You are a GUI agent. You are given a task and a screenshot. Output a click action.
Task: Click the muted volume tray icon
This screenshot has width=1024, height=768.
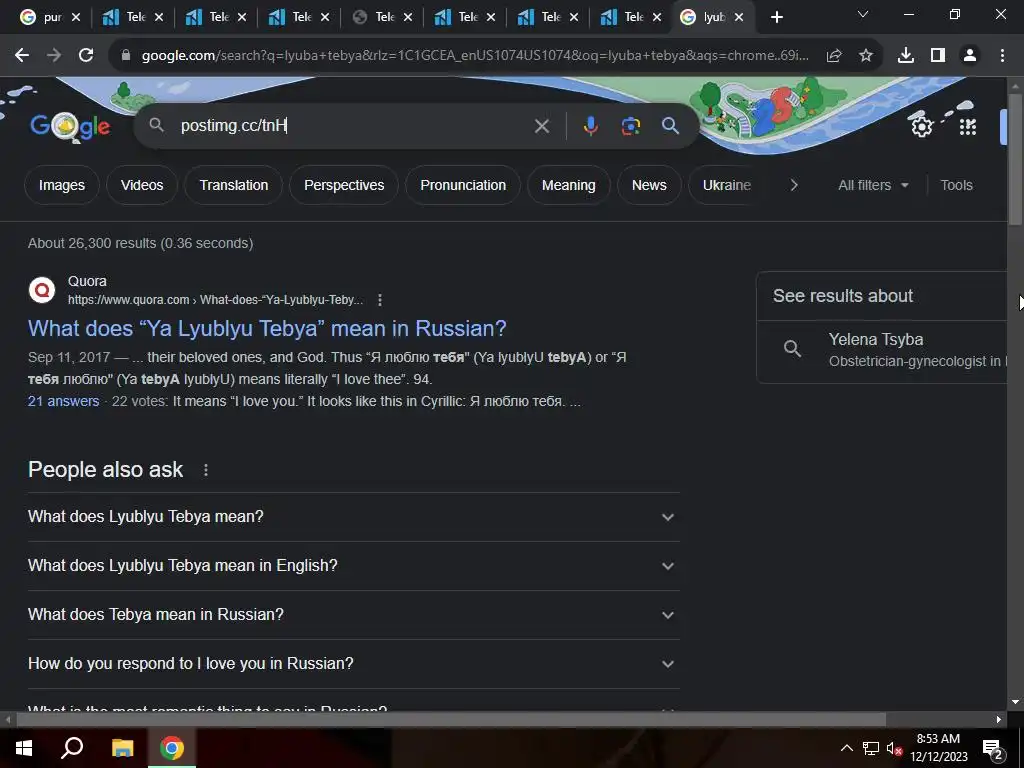pos(894,748)
